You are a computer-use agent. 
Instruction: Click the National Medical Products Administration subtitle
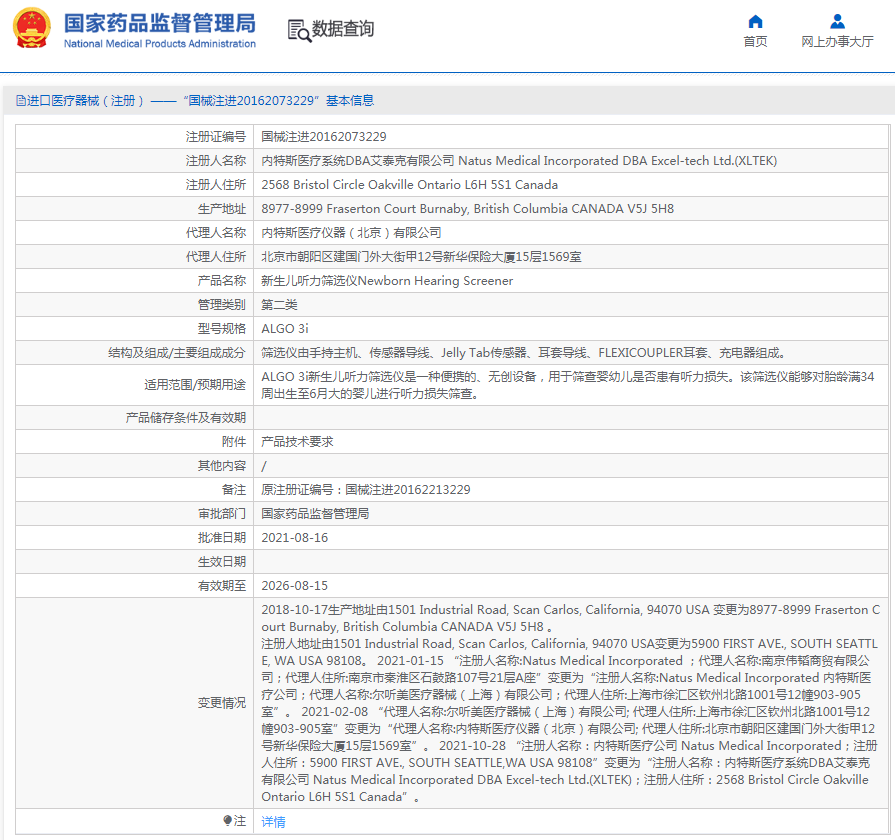[x=159, y=44]
